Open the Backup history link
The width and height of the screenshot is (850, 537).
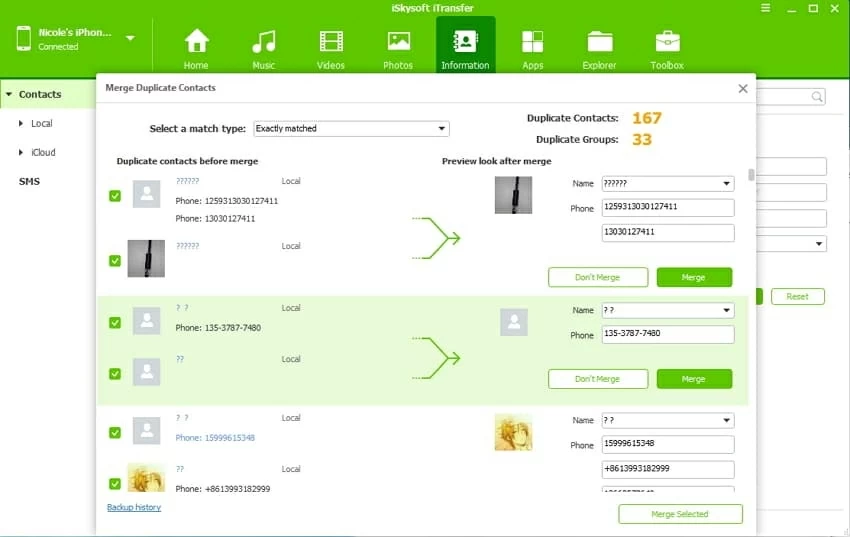point(134,508)
